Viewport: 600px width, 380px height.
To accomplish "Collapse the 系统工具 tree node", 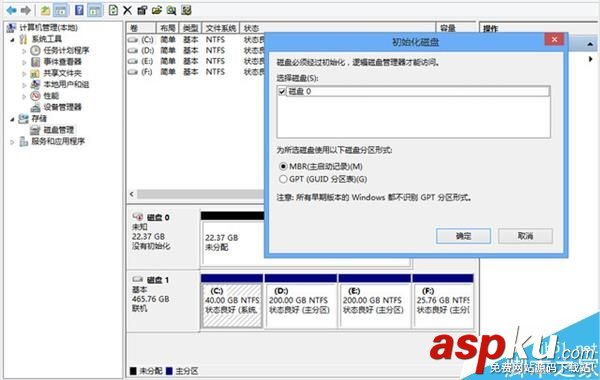I will point(13,39).
